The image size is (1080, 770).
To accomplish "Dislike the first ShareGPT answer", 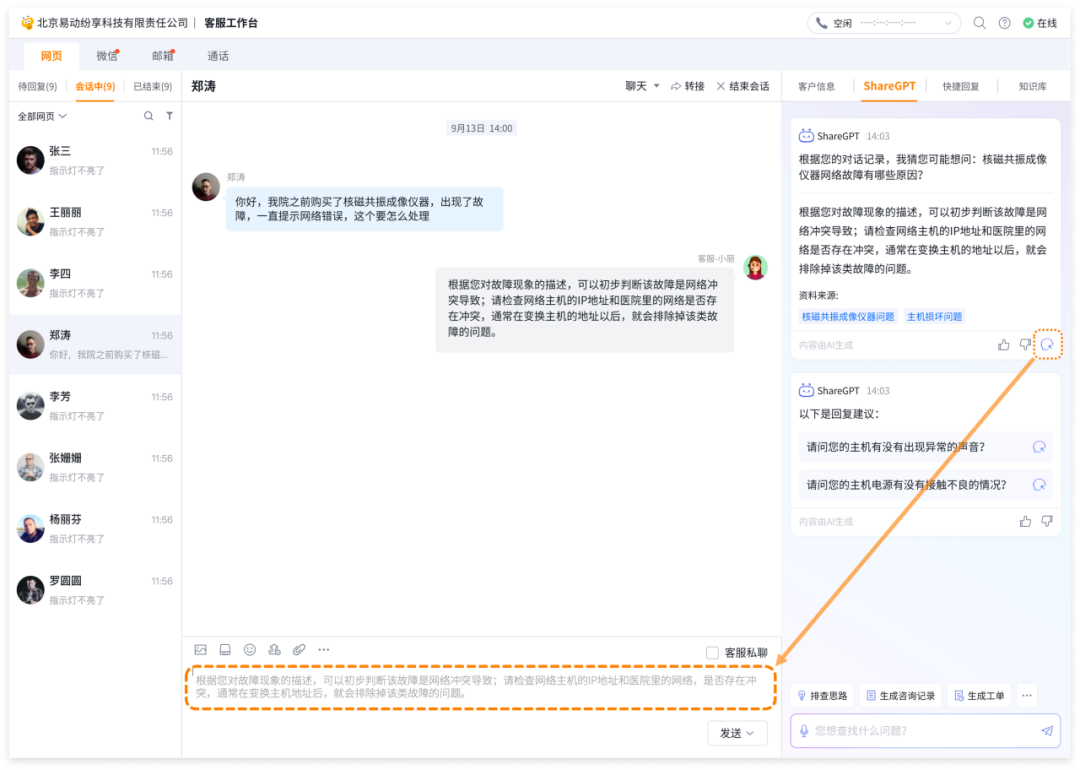I will point(1026,344).
